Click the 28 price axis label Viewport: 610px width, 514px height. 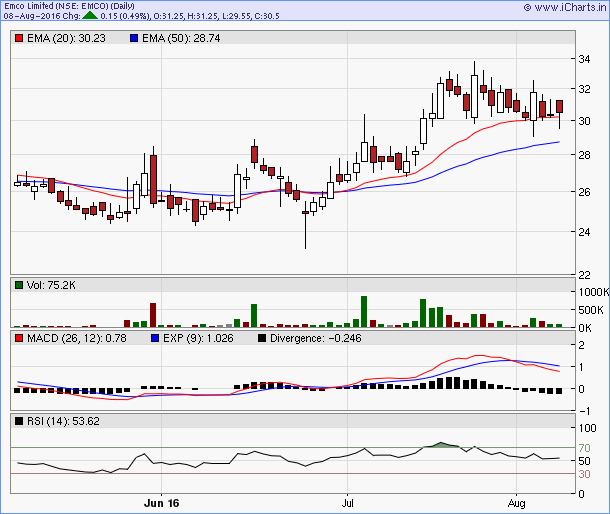click(x=584, y=155)
